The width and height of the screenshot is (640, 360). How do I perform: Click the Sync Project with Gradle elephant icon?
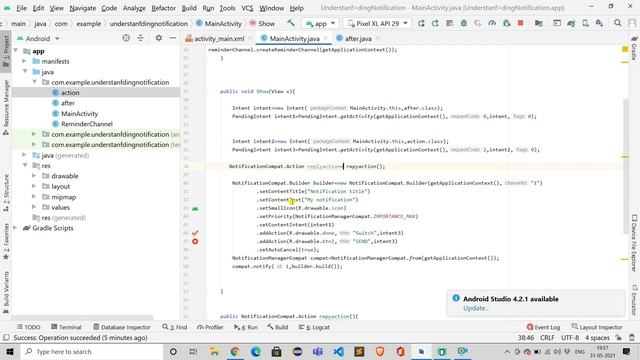click(x=571, y=23)
